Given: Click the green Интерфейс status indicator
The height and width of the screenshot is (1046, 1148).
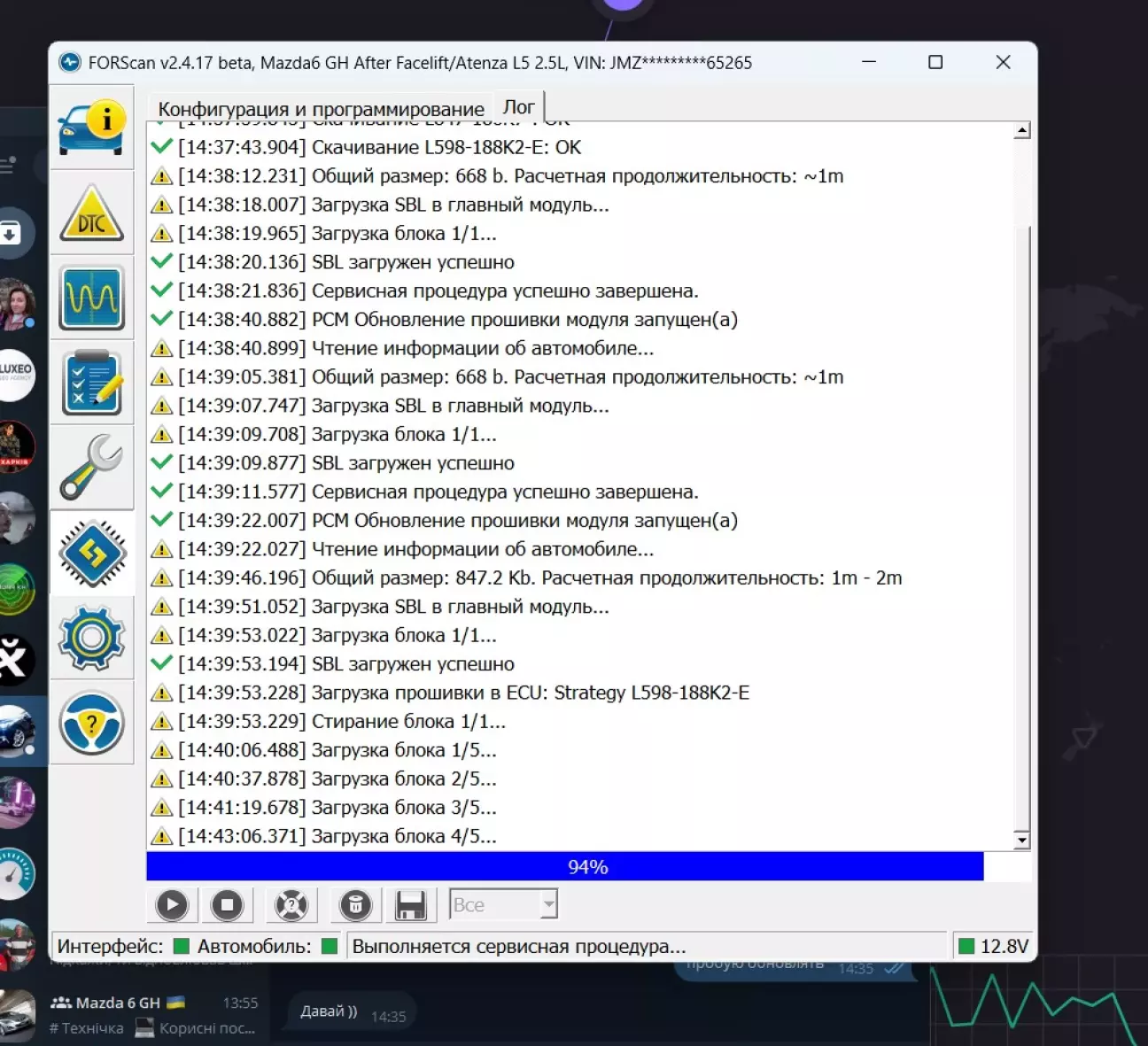Looking at the screenshot, I should 182,946.
